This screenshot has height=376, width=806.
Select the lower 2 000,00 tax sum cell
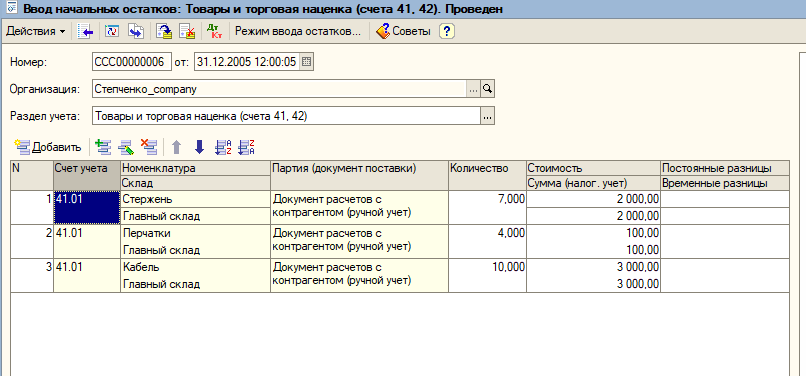pos(593,216)
